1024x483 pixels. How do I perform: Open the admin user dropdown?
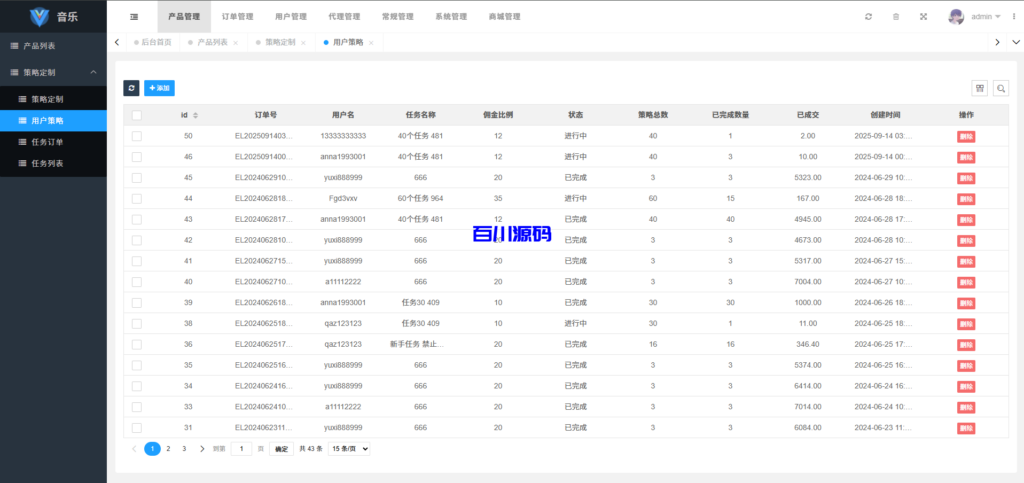pos(985,17)
